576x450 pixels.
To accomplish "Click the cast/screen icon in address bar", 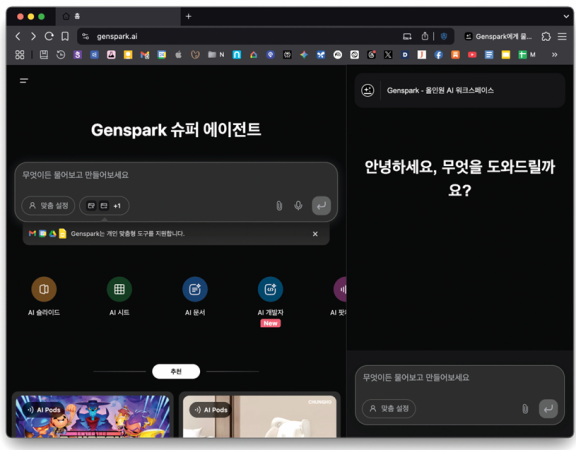I will 407,36.
